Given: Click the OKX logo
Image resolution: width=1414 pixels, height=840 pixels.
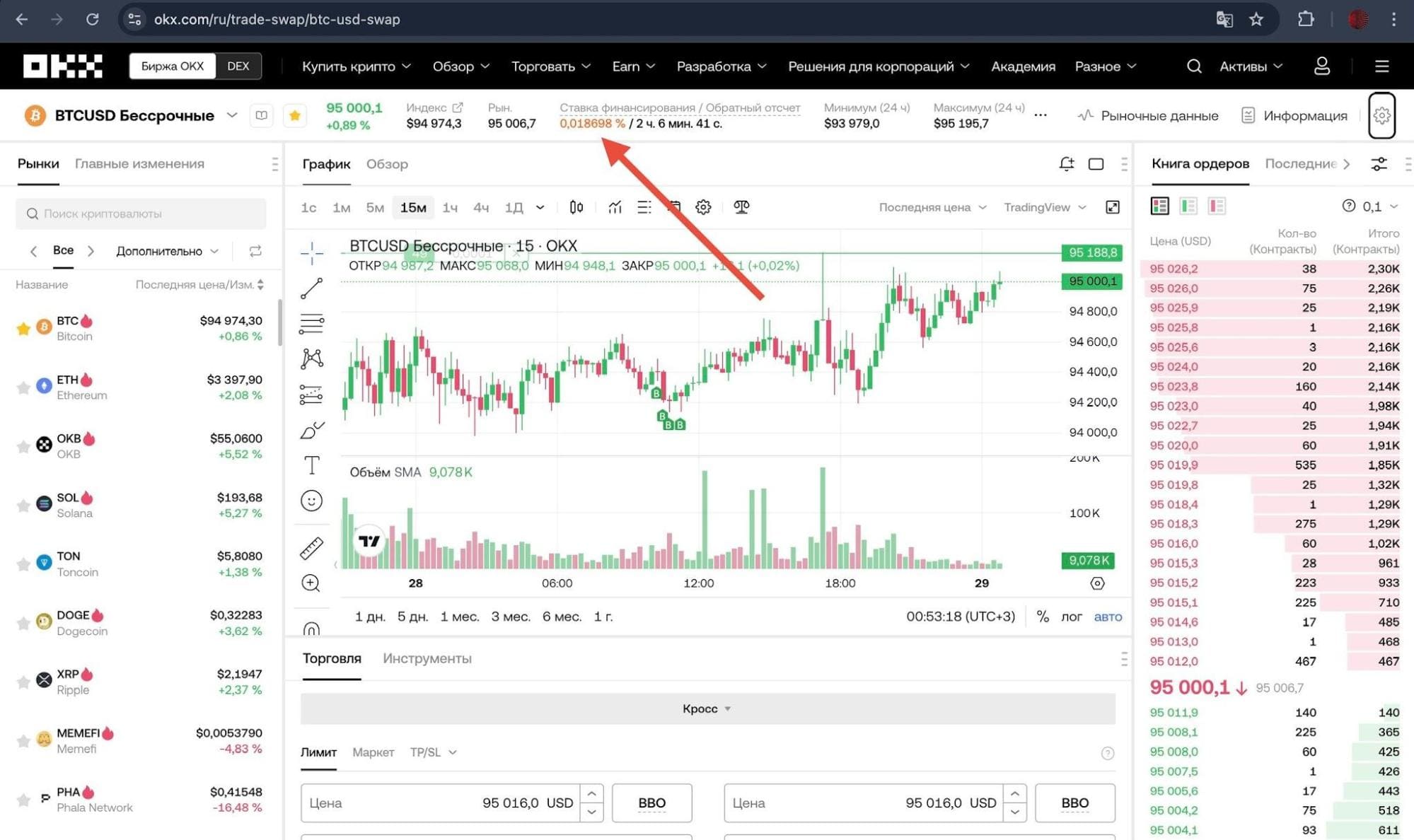Looking at the screenshot, I should click(x=62, y=66).
